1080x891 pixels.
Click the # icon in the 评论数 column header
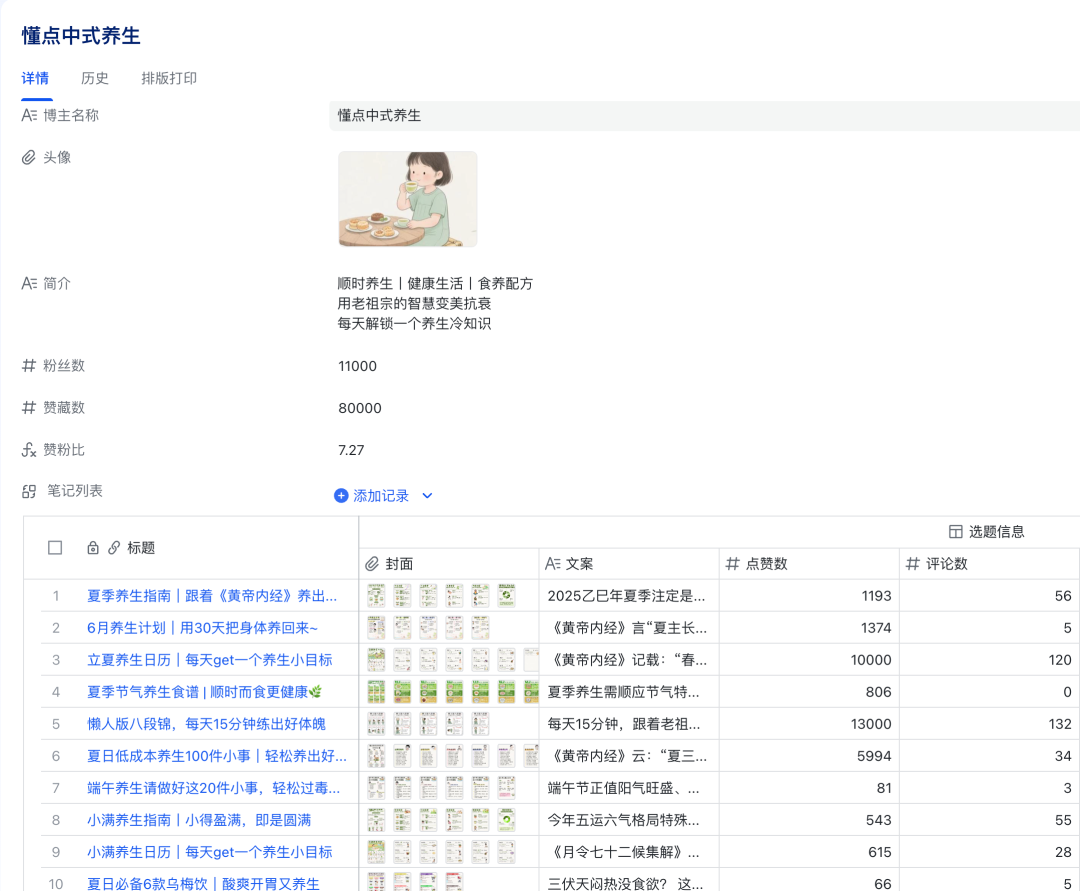(x=911, y=564)
